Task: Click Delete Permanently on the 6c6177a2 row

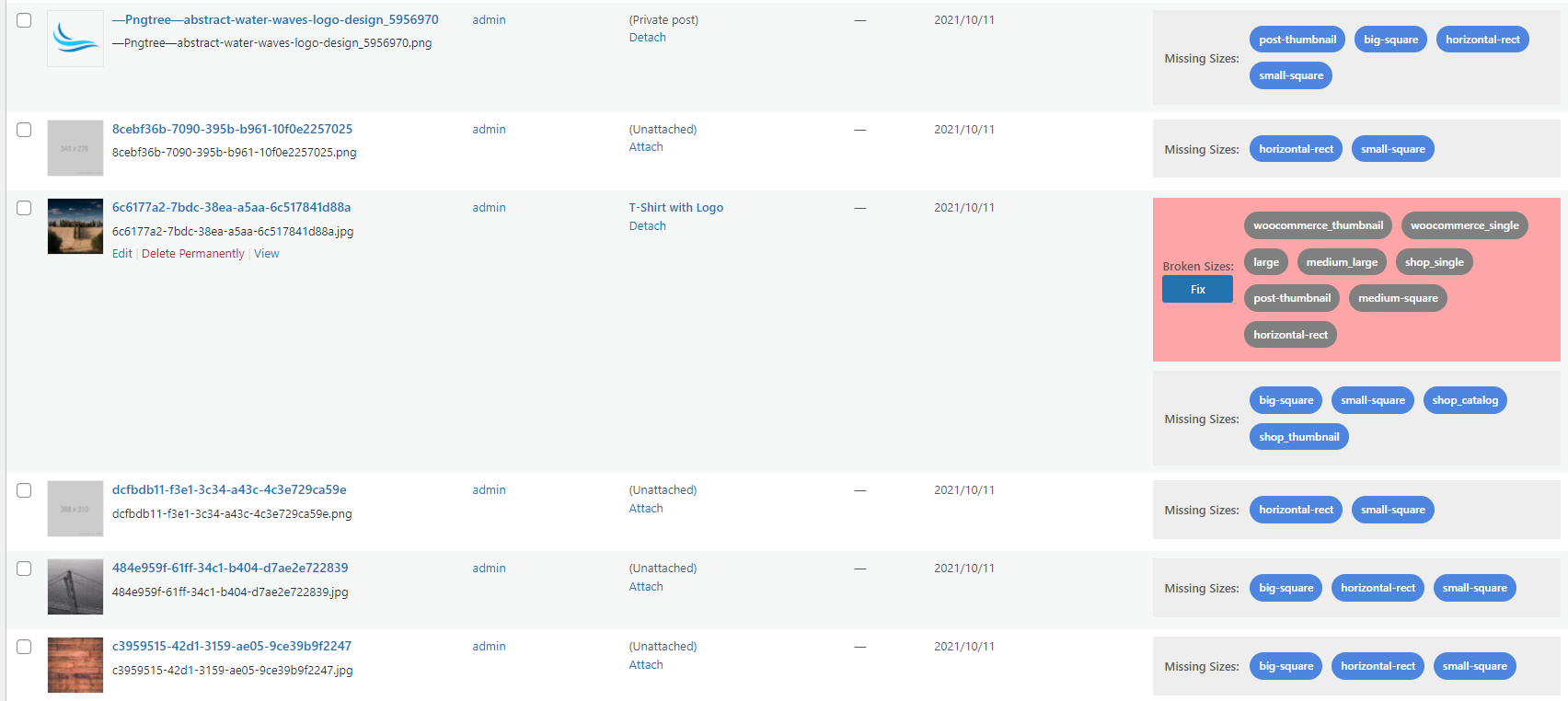Action: (x=193, y=253)
